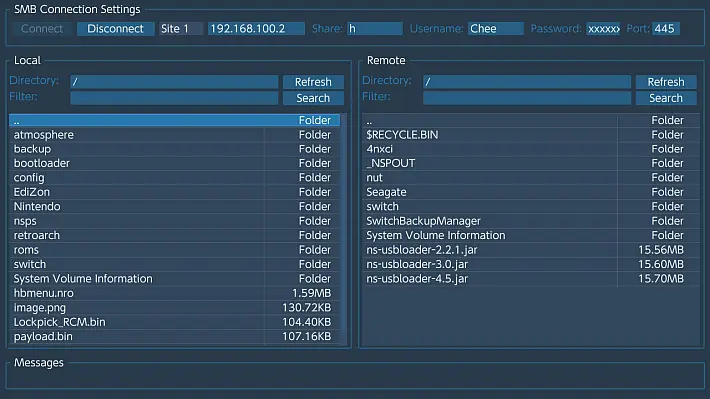Select the nut folder in Remote

point(530,178)
